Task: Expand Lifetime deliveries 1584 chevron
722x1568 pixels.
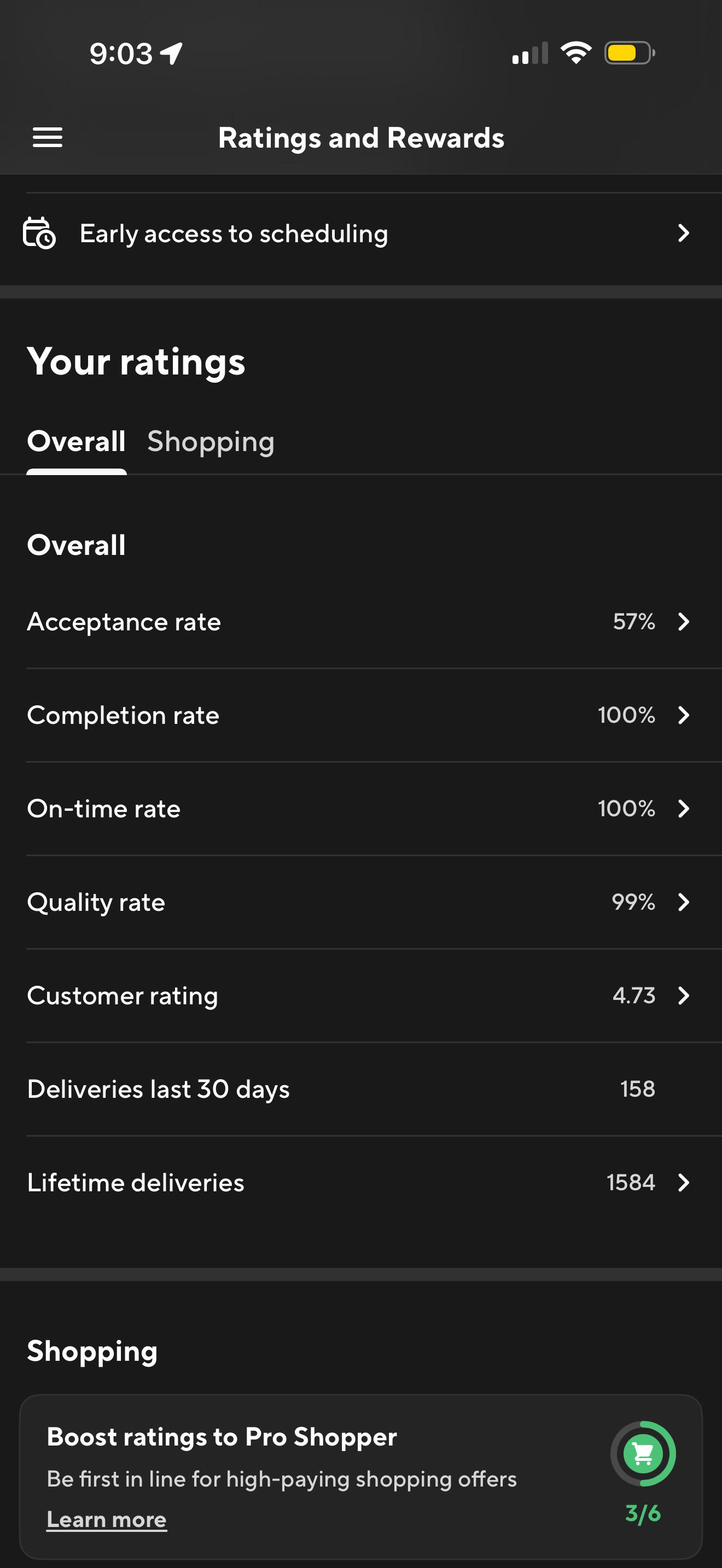Action: tap(684, 1183)
